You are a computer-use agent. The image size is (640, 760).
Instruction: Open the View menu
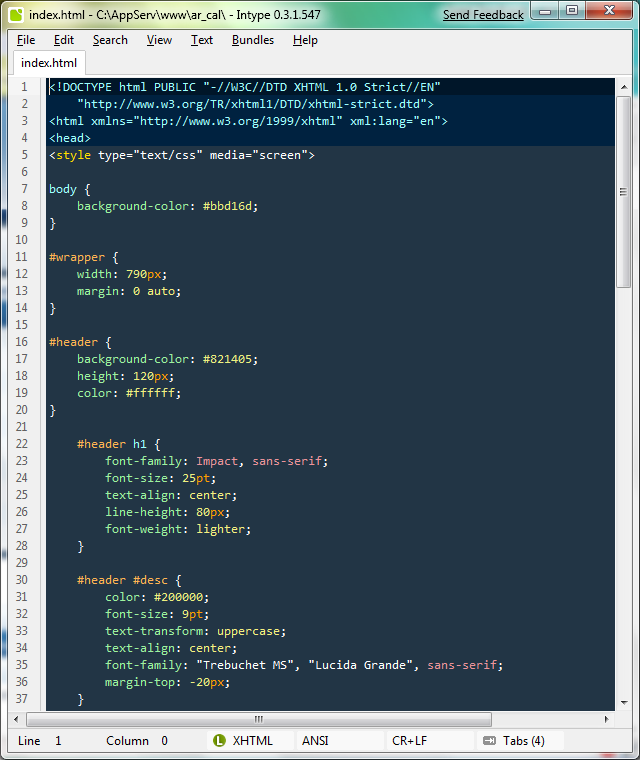(x=160, y=40)
